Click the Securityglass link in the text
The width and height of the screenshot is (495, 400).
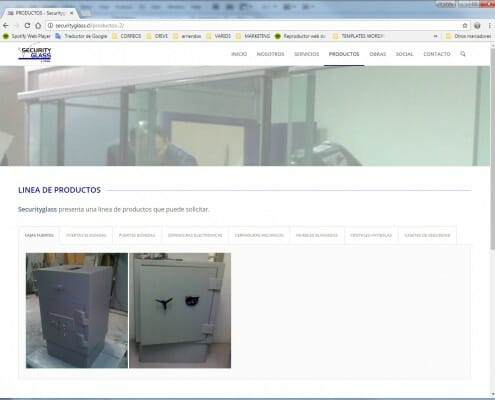(x=37, y=209)
